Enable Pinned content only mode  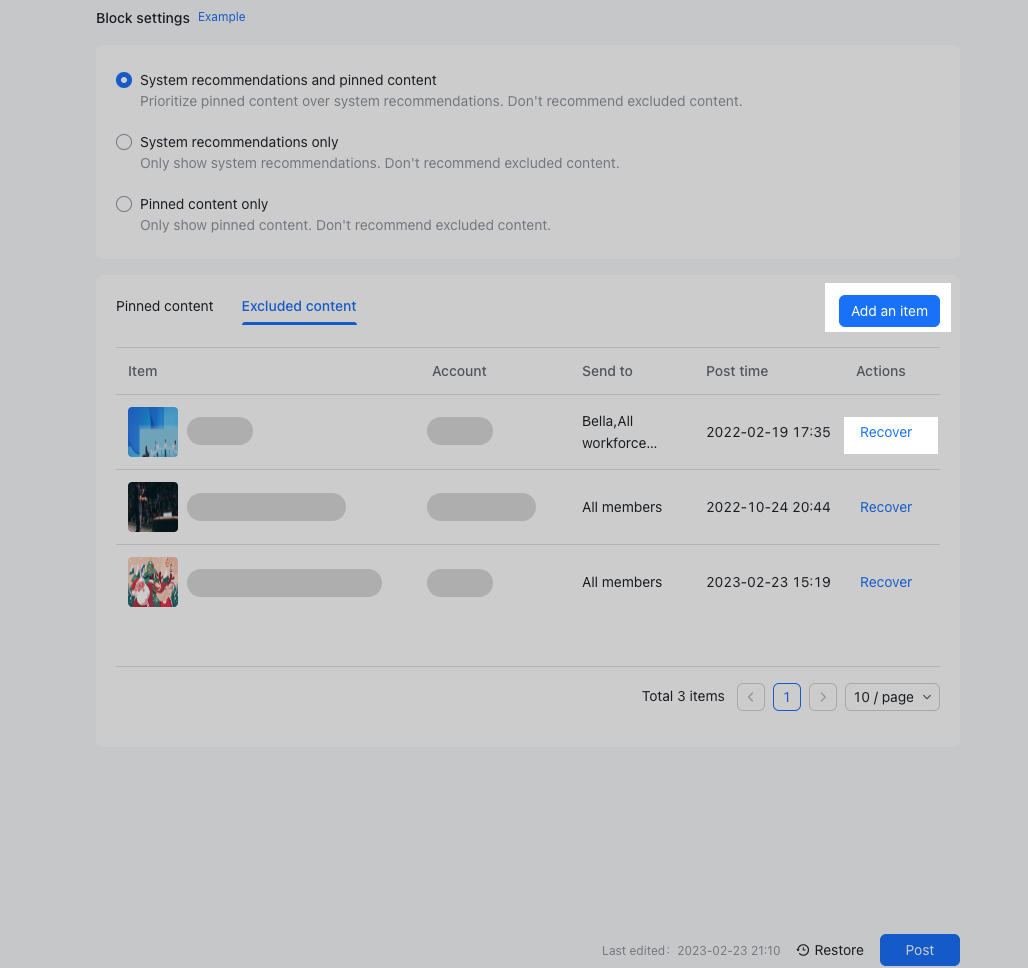point(123,204)
